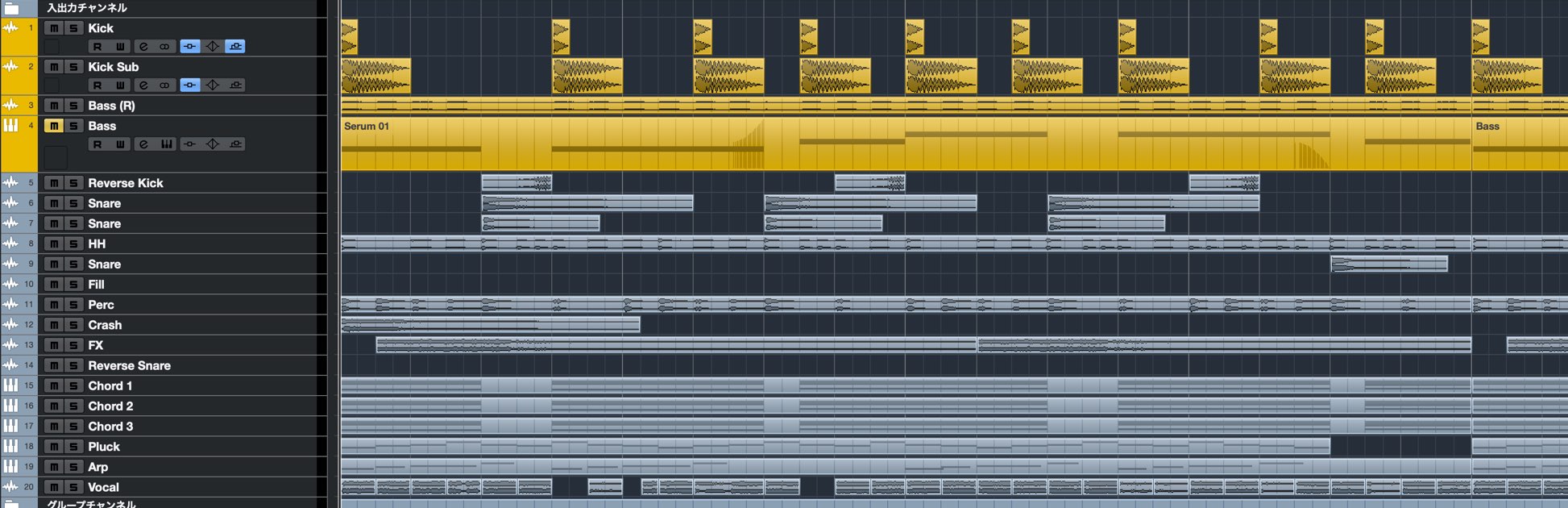Mute the Crash track
Screen dimensions: 1568x508
pyautogui.click(x=54, y=325)
